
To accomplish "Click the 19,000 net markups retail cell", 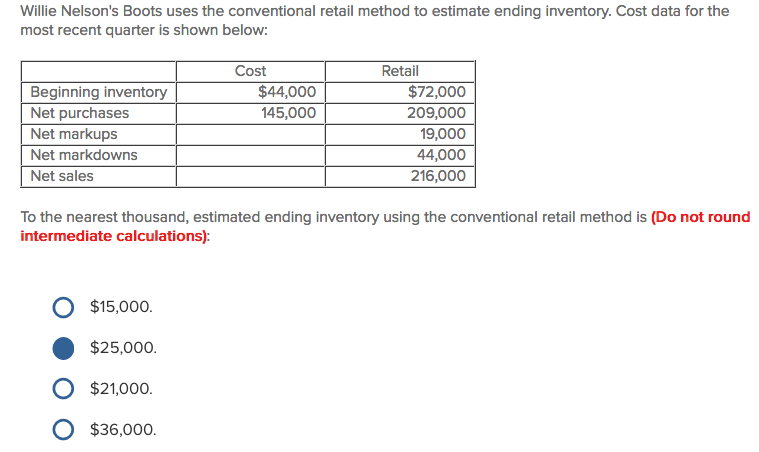I will pos(443,134).
